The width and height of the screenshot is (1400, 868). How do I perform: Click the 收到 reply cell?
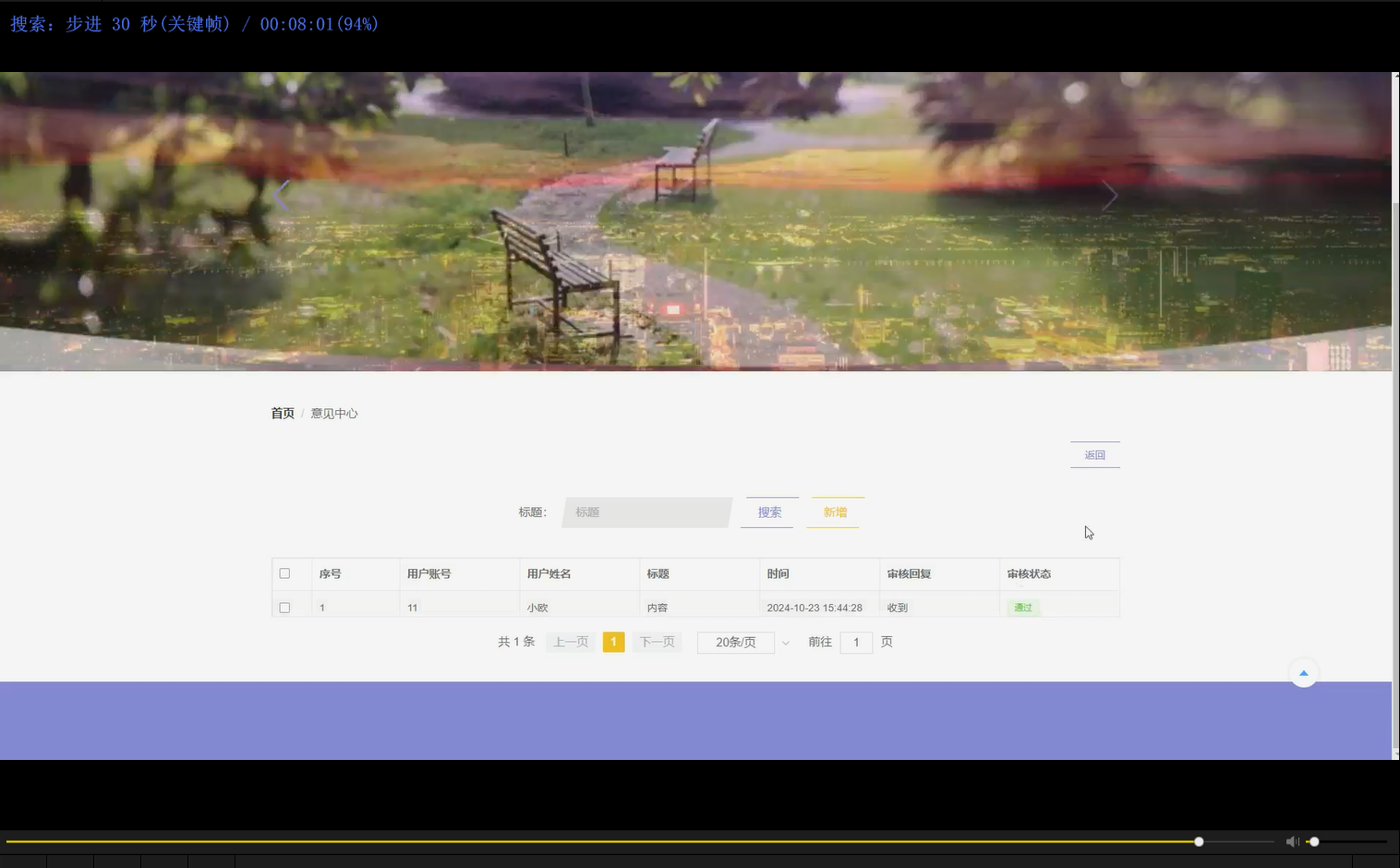[x=898, y=608]
